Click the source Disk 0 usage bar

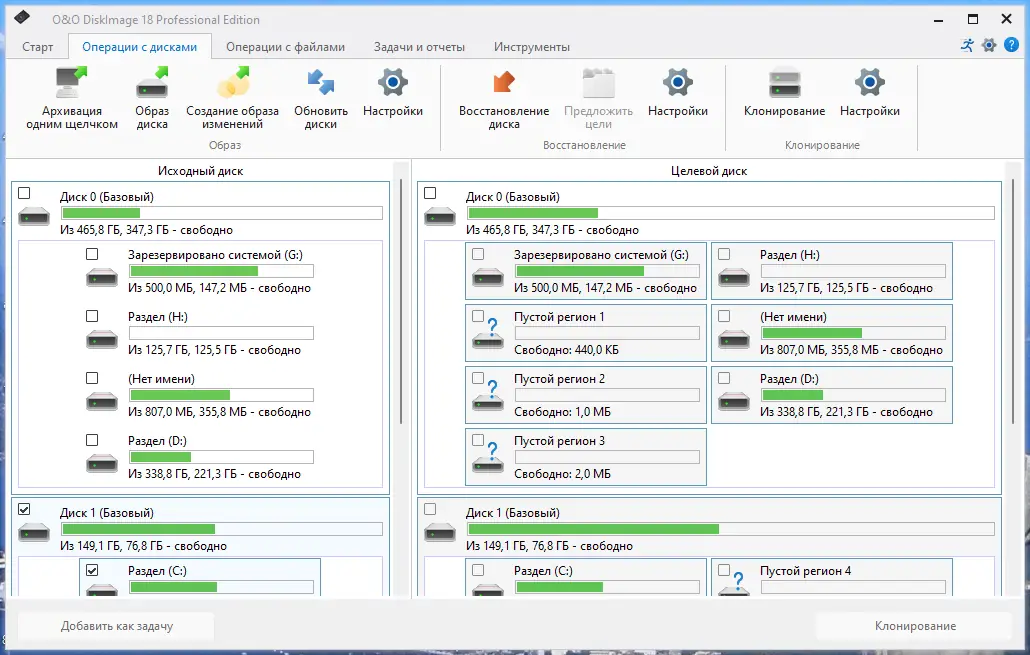(222, 213)
